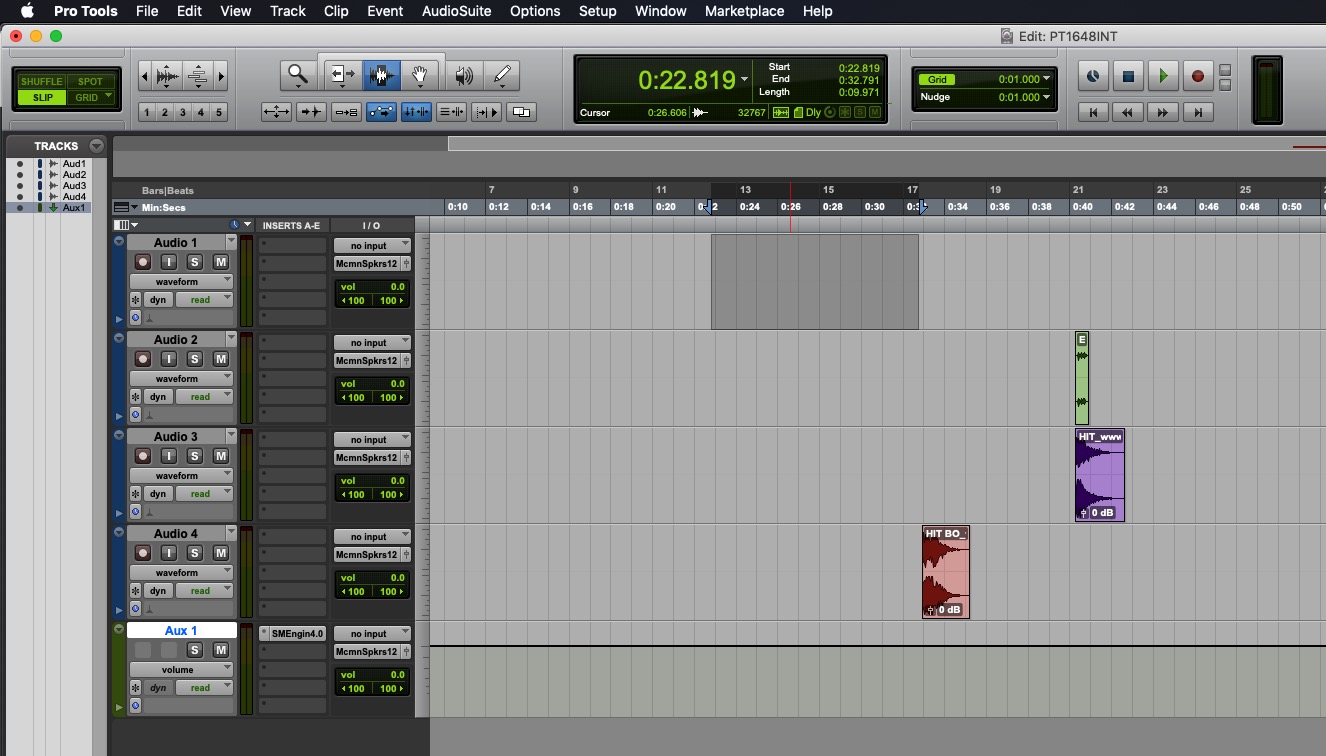Open the Track menu
Viewport: 1326px width, 756px height.
coord(288,11)
